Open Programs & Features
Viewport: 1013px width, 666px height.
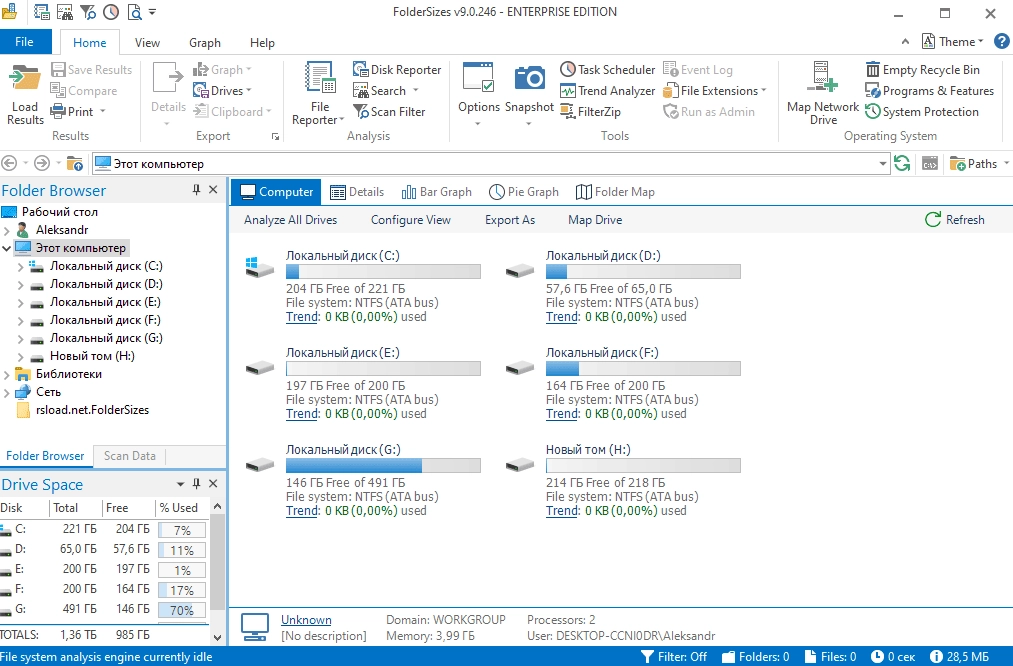click(x=930, y=91)
